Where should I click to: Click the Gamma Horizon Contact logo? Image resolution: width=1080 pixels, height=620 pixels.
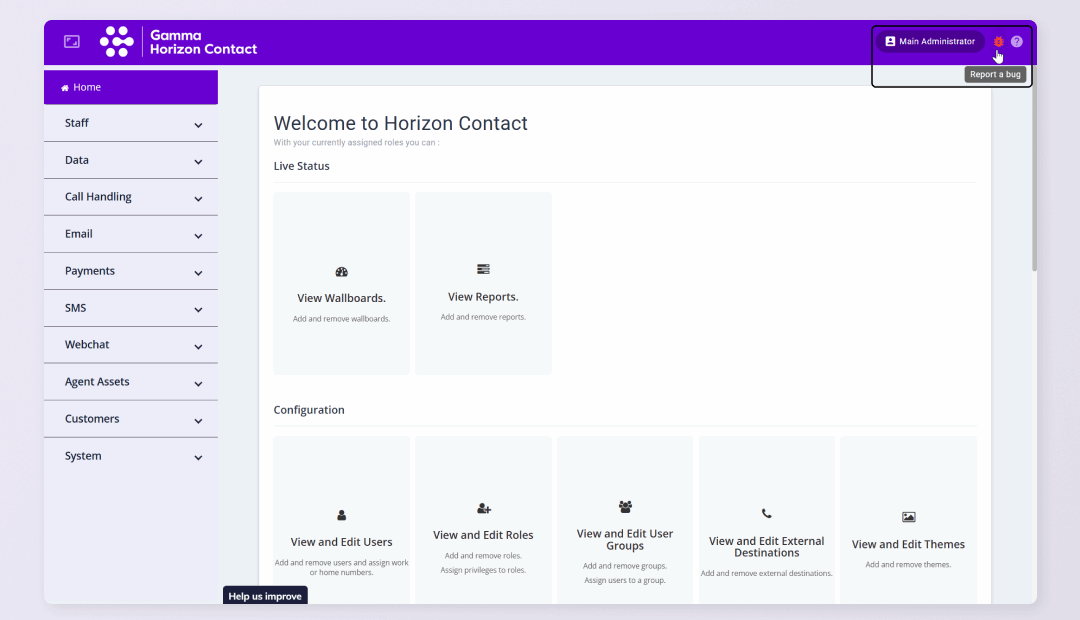pyautogui.click(x=179, y=42)
